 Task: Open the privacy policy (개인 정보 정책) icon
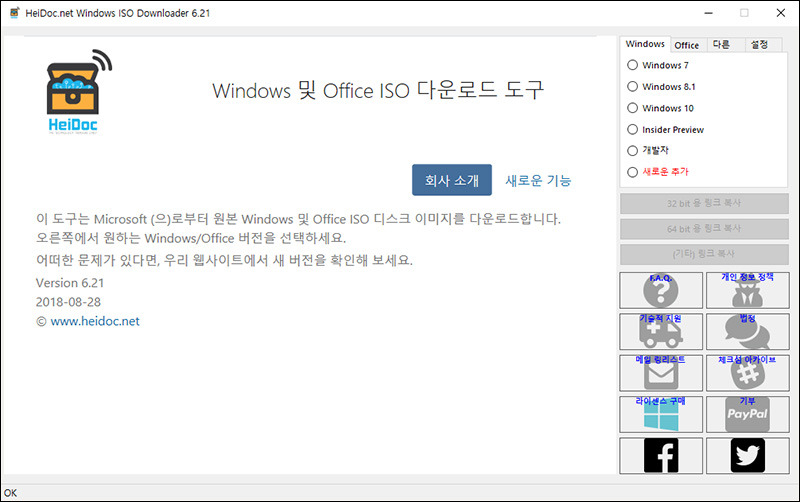(x=747, y=290)
